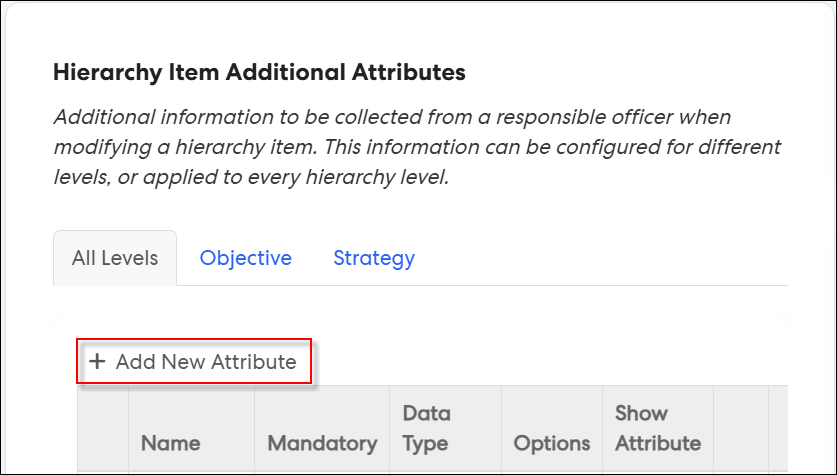Image resolution: width=837 pixels, height=475 pixels.
Task: Click the Options column header
Action: [552, 428]
